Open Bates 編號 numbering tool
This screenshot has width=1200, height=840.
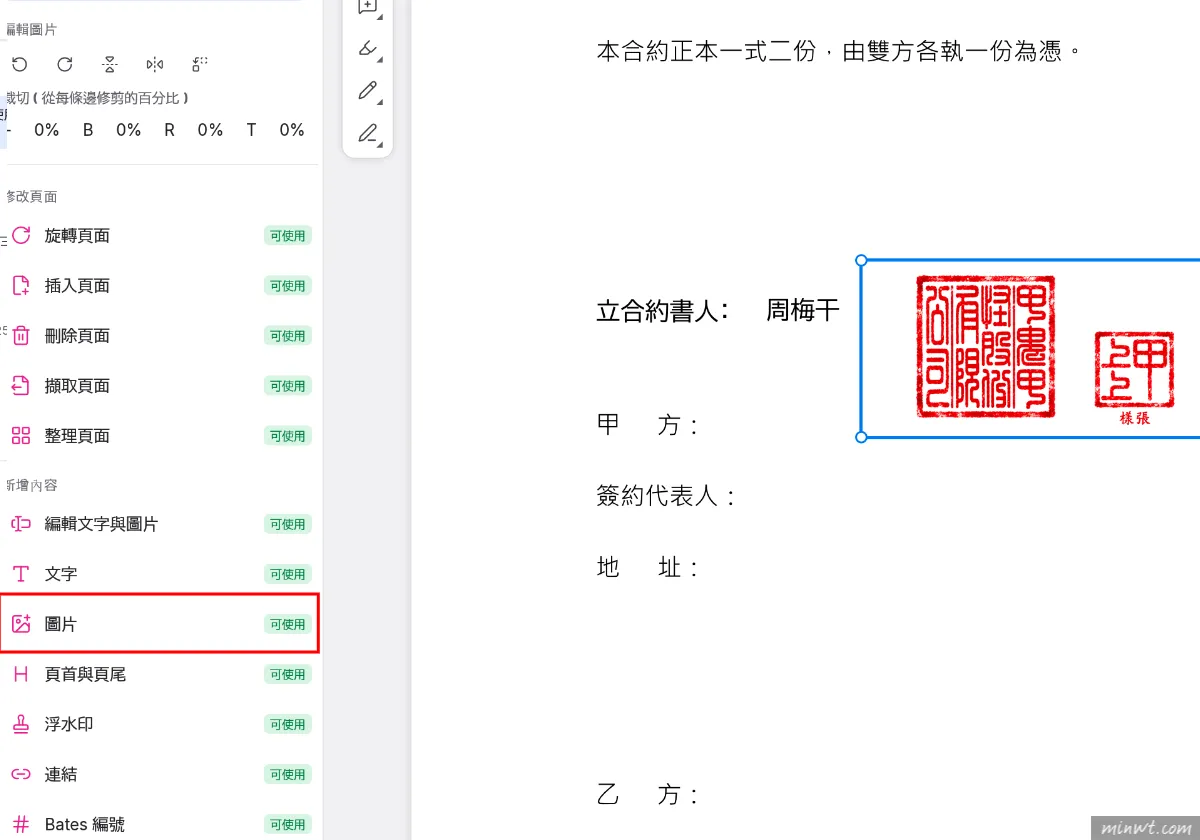[x=160, y=825]
